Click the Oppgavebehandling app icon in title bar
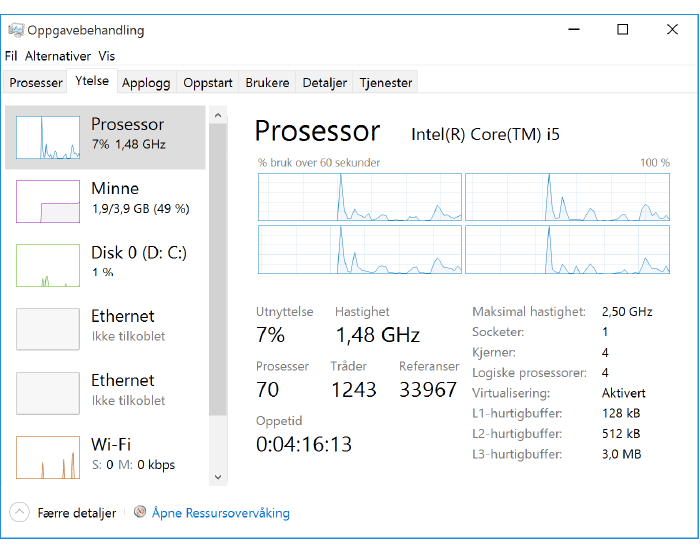Image resolution: width=700 pixels, height=554 pixels. click(x=16, y=30)
